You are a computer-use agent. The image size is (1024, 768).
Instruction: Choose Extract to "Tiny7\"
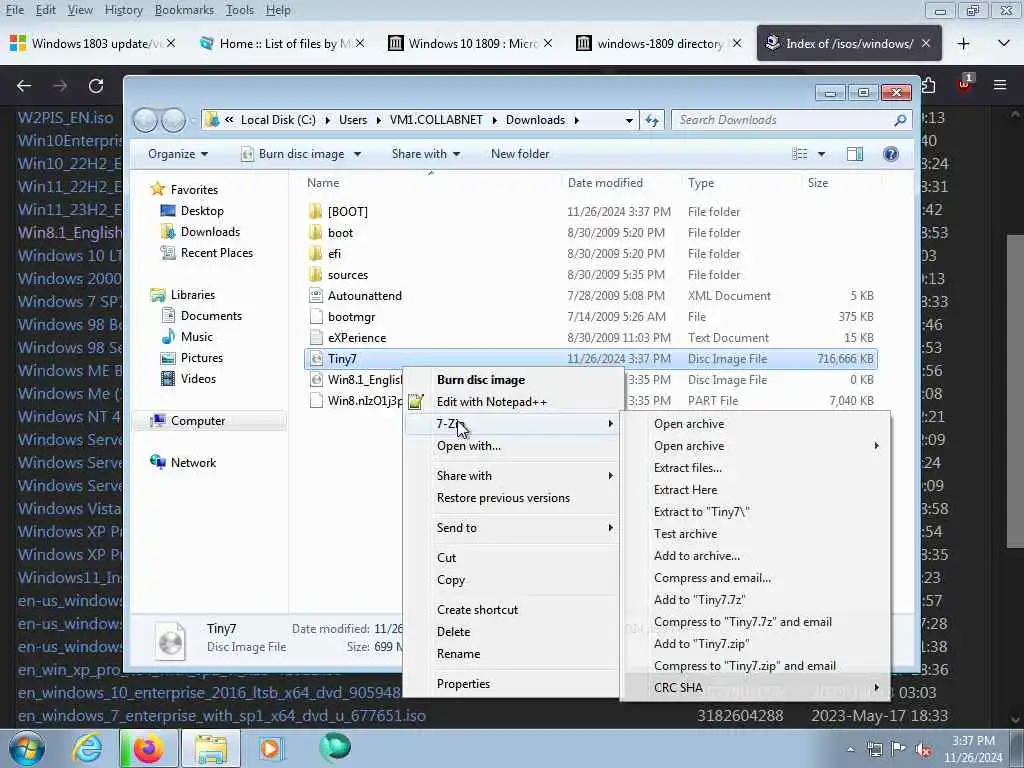tap(701, 512)
